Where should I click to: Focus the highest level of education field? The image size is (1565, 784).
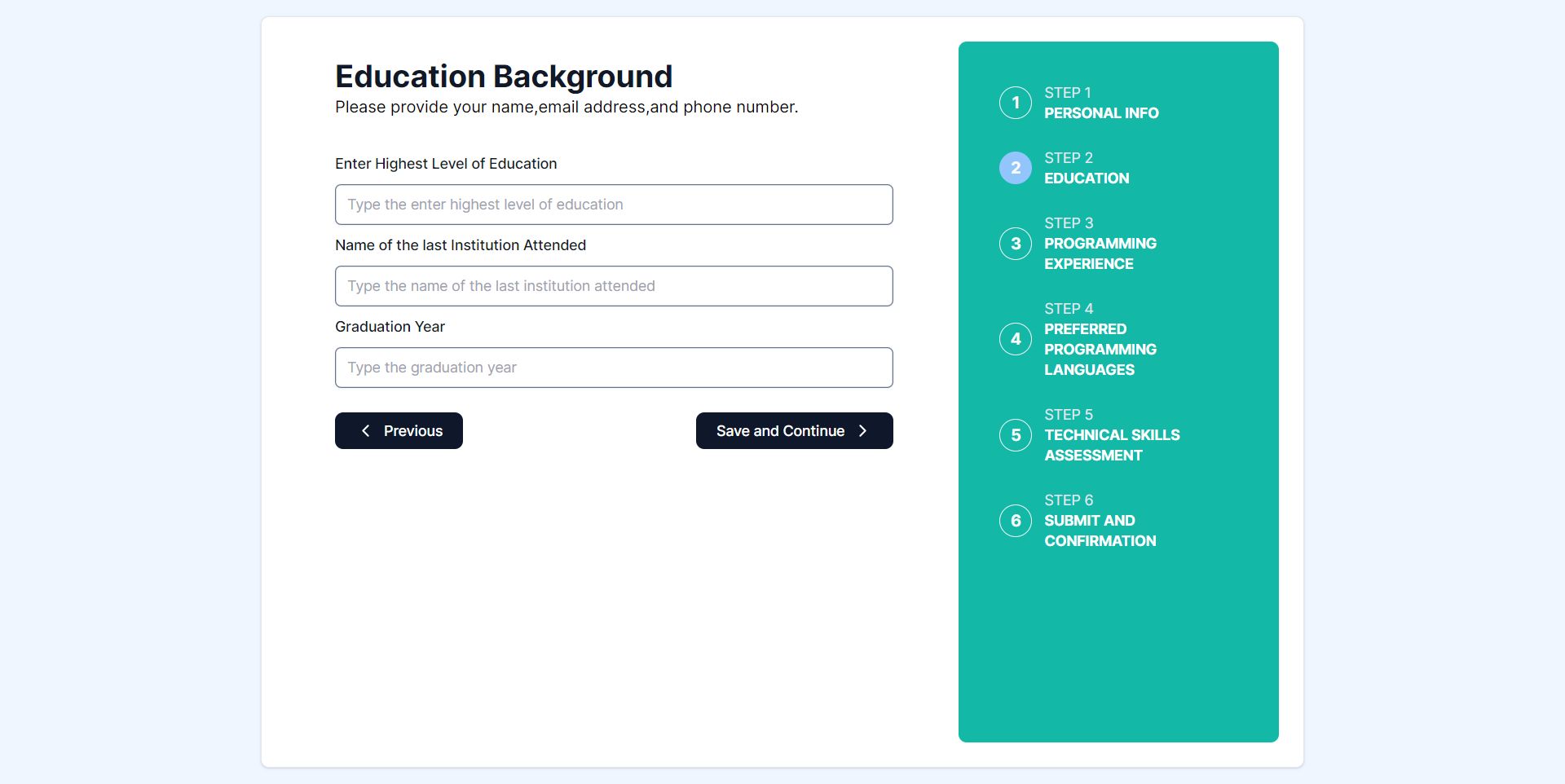pos(614,205)
